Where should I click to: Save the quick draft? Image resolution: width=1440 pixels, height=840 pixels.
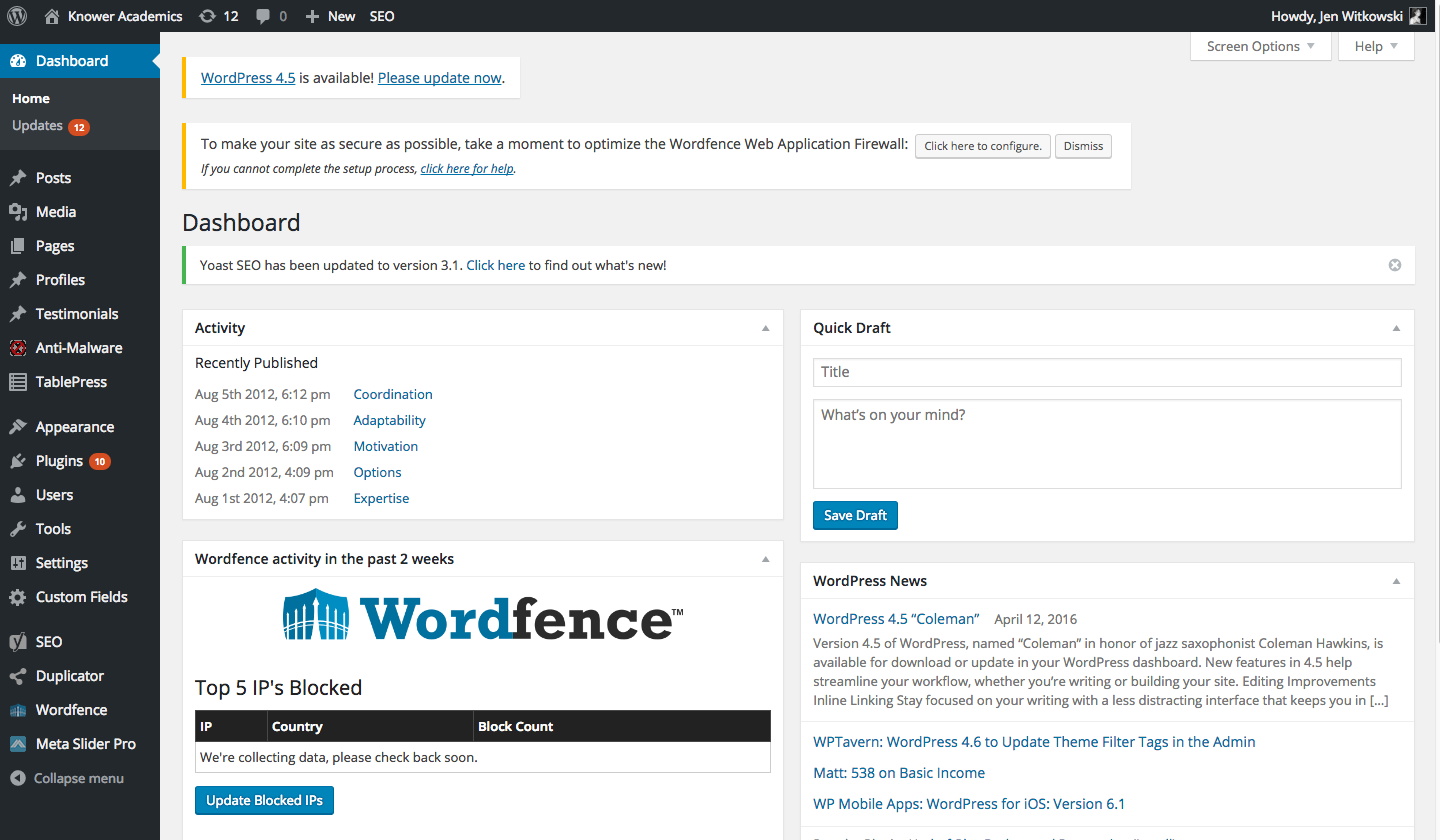tap(856, 515)
